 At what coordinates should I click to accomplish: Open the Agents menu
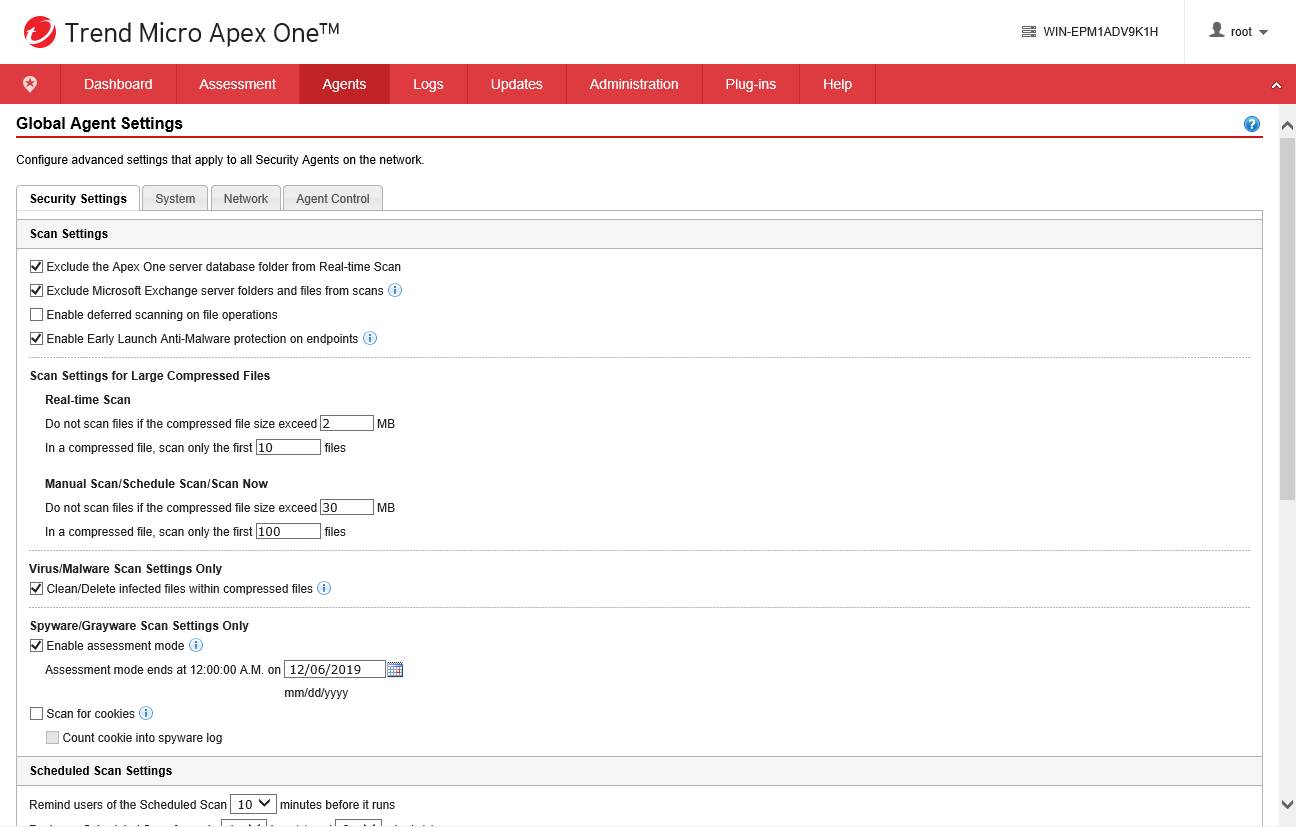coord(344,84)
